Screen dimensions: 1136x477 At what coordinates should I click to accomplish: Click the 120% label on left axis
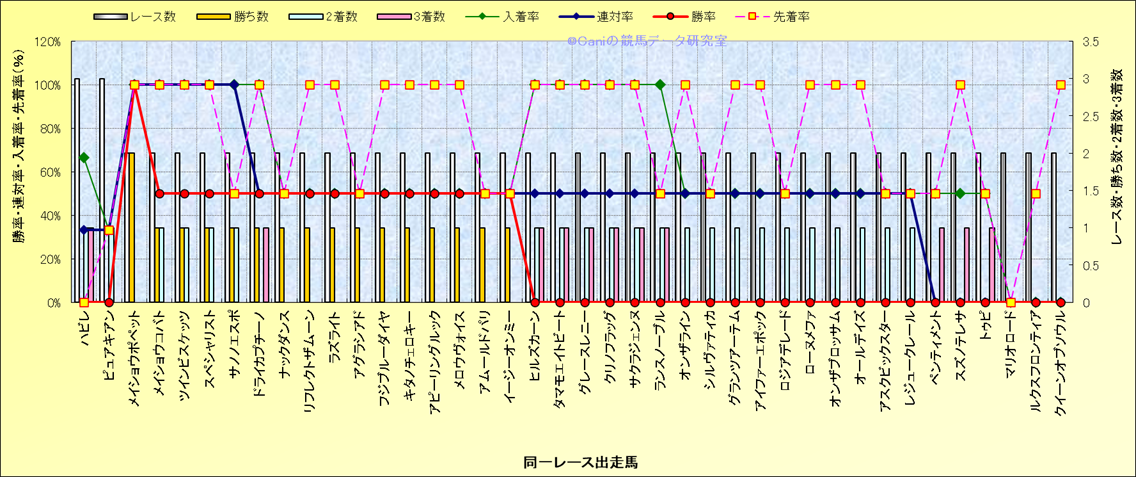47,42
